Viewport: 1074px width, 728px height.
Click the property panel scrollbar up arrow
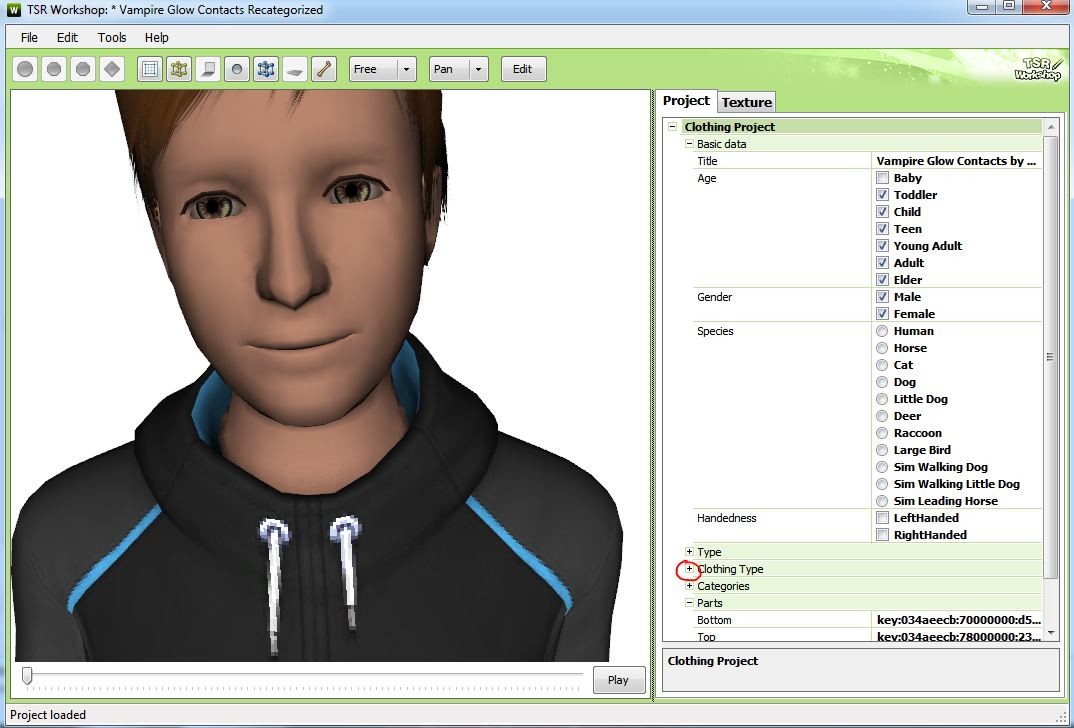pos(1051,127)
